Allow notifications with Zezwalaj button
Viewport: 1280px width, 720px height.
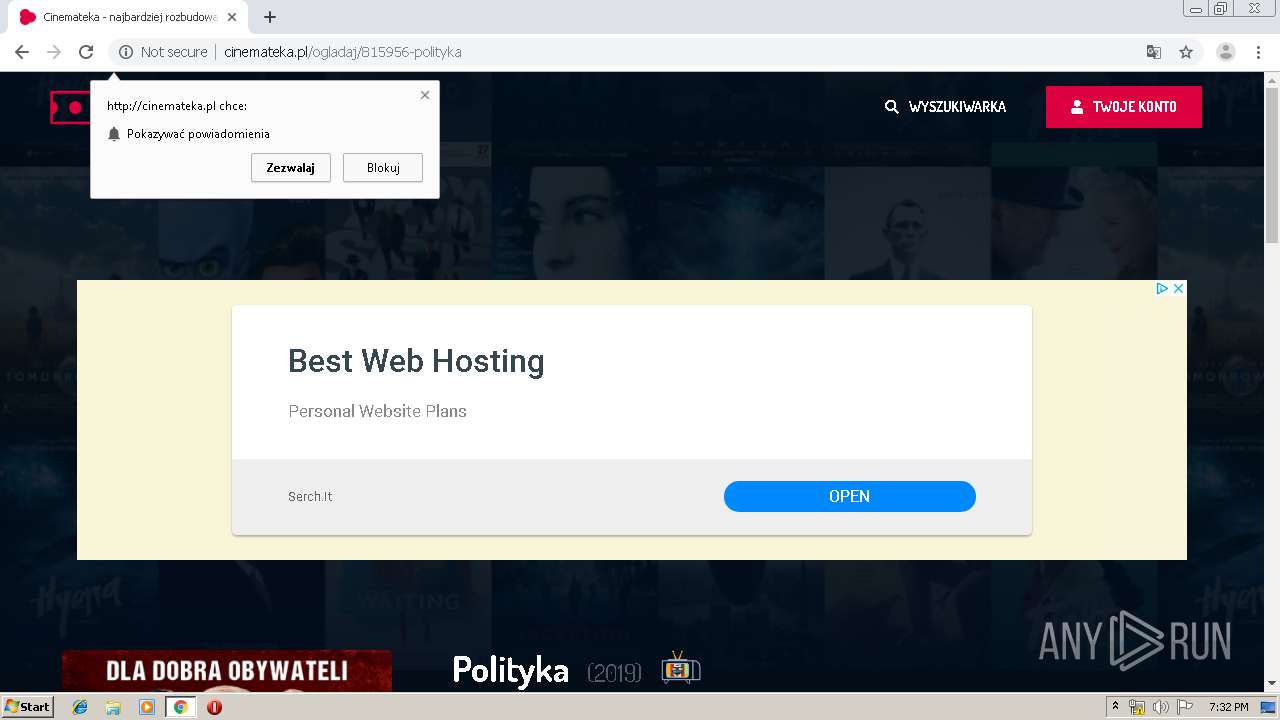pos(291,168)
